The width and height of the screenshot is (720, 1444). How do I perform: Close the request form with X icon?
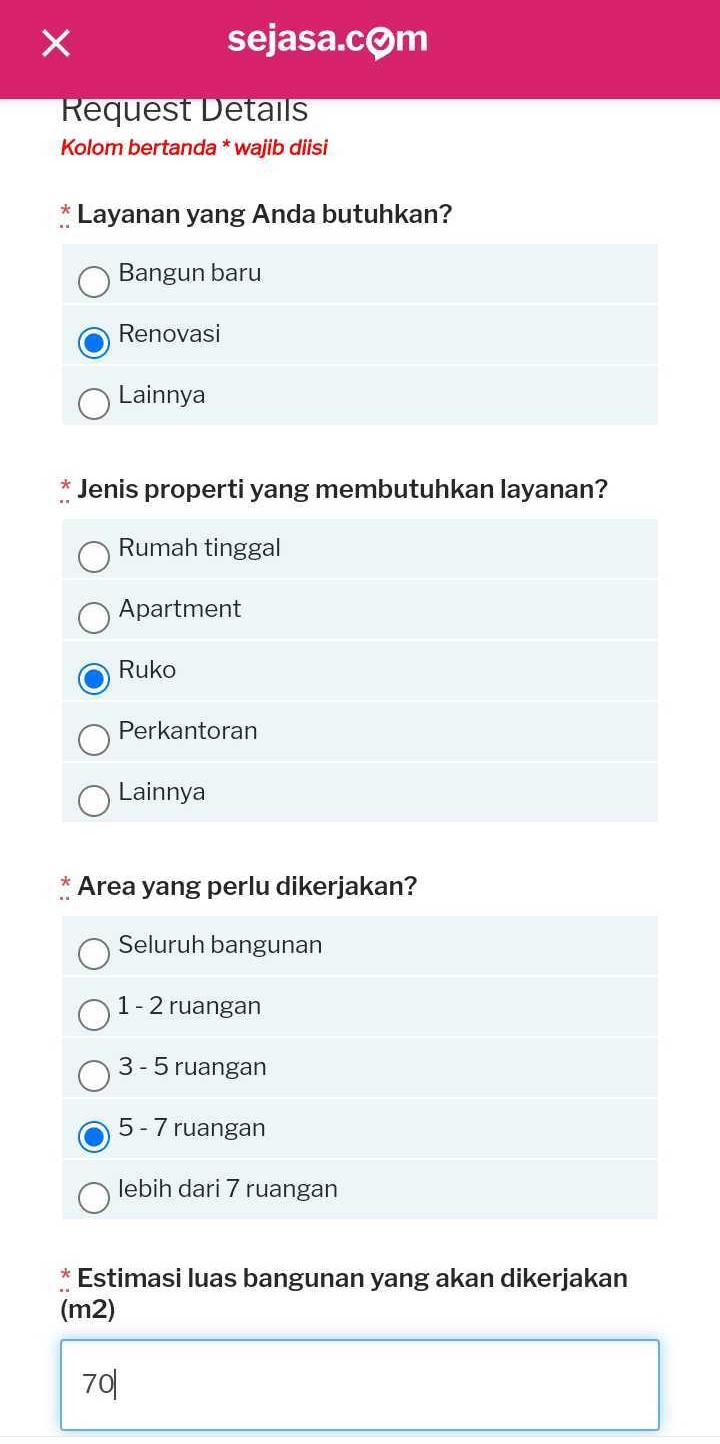[56, 43]
